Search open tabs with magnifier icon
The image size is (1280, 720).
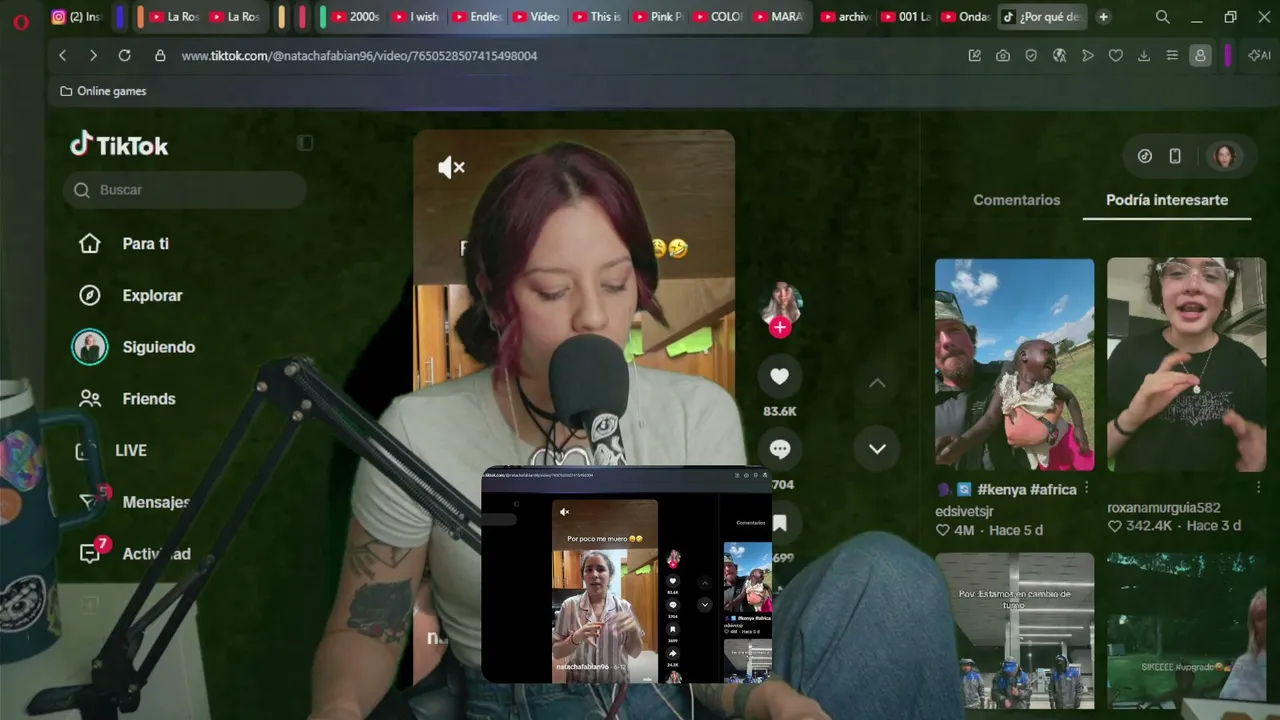tap(1162, 17)
